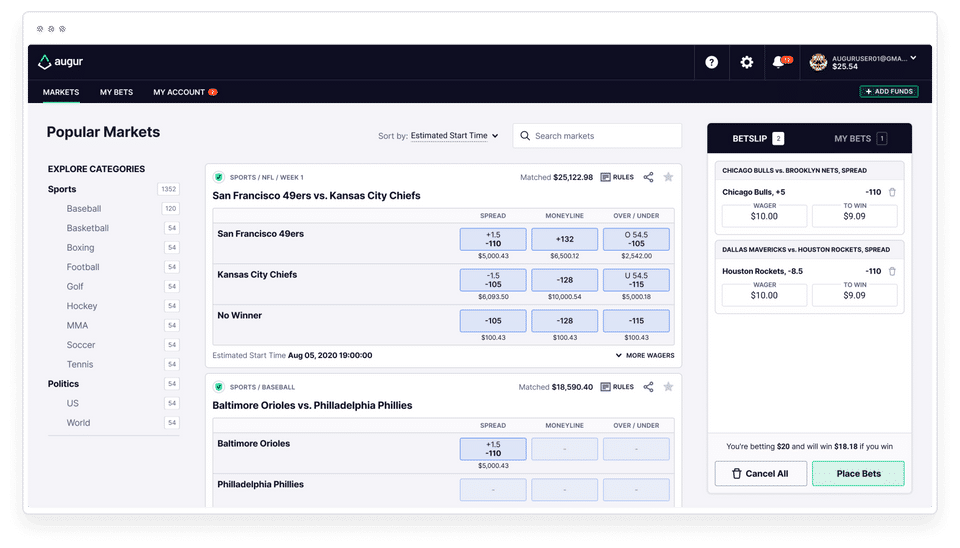Viewport: 960px width, 548px height.
Task: Open Rules for 49ers vs Chiefs market
Action: [x=617, y=177]
